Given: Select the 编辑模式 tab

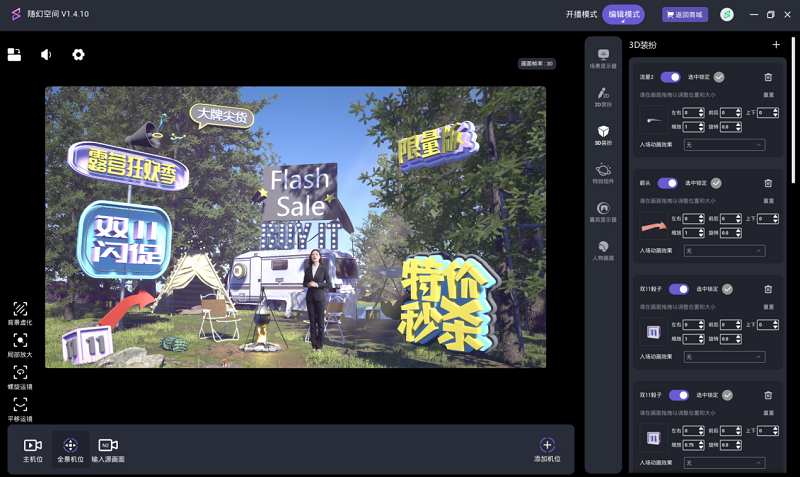Looking at the screenshot, I should [x=623, y=15].
